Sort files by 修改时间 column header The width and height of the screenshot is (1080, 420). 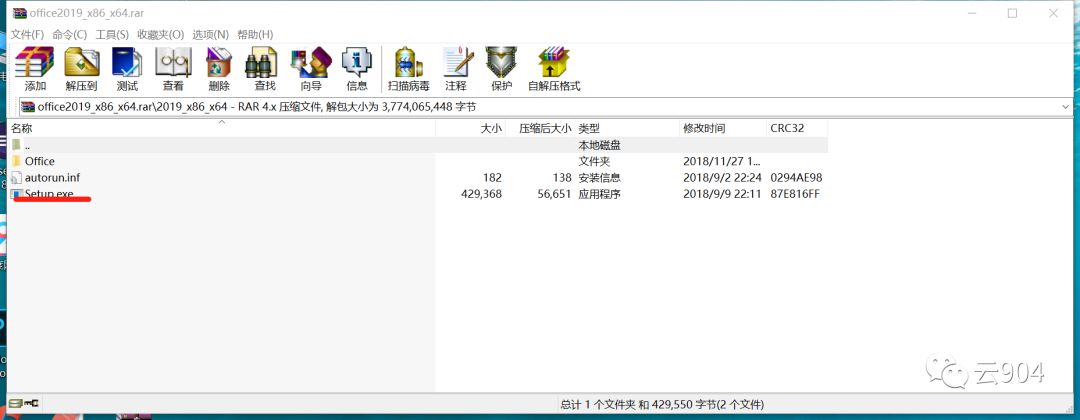704,128
